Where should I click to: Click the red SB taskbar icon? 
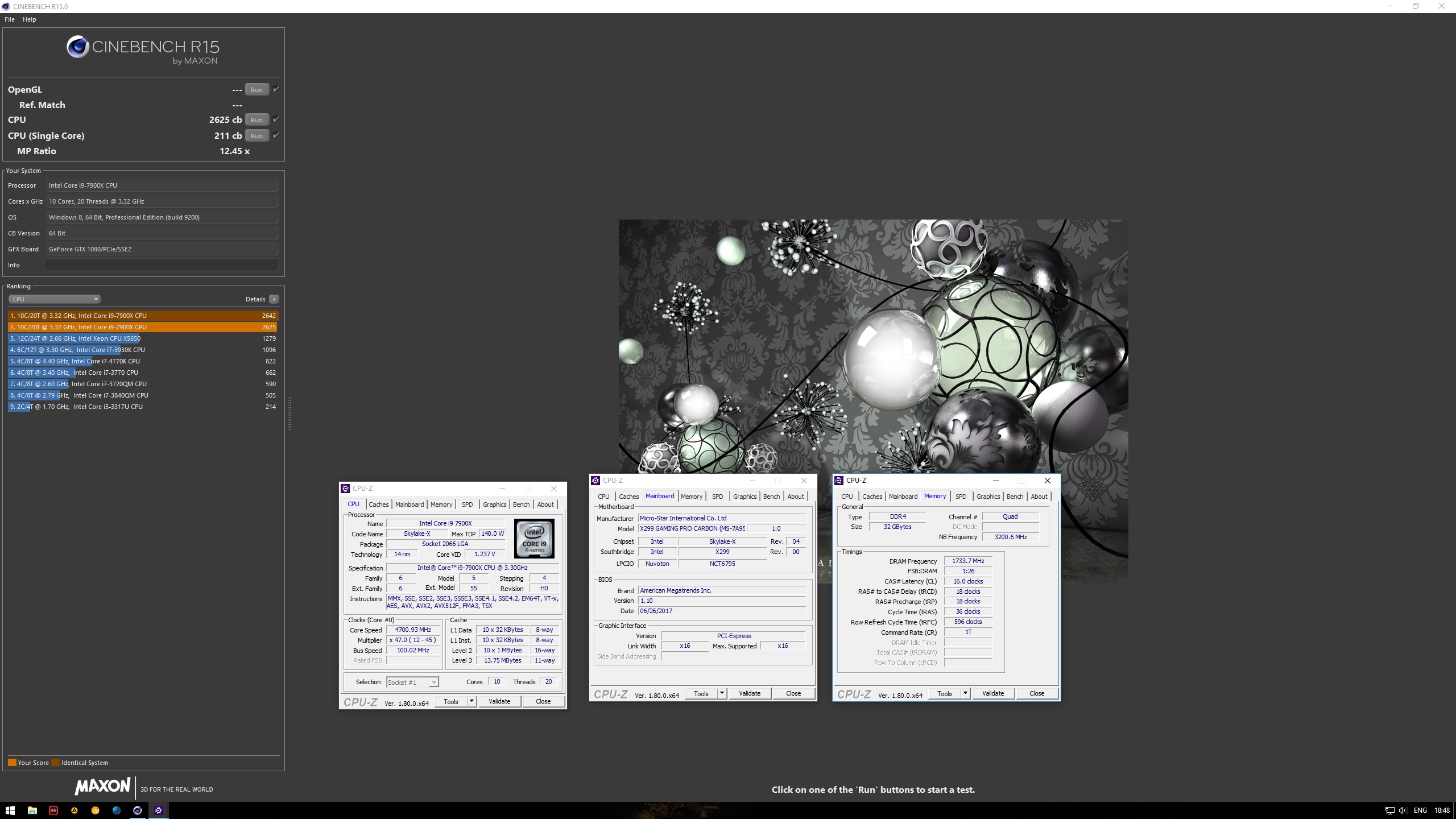coord(53,810)
